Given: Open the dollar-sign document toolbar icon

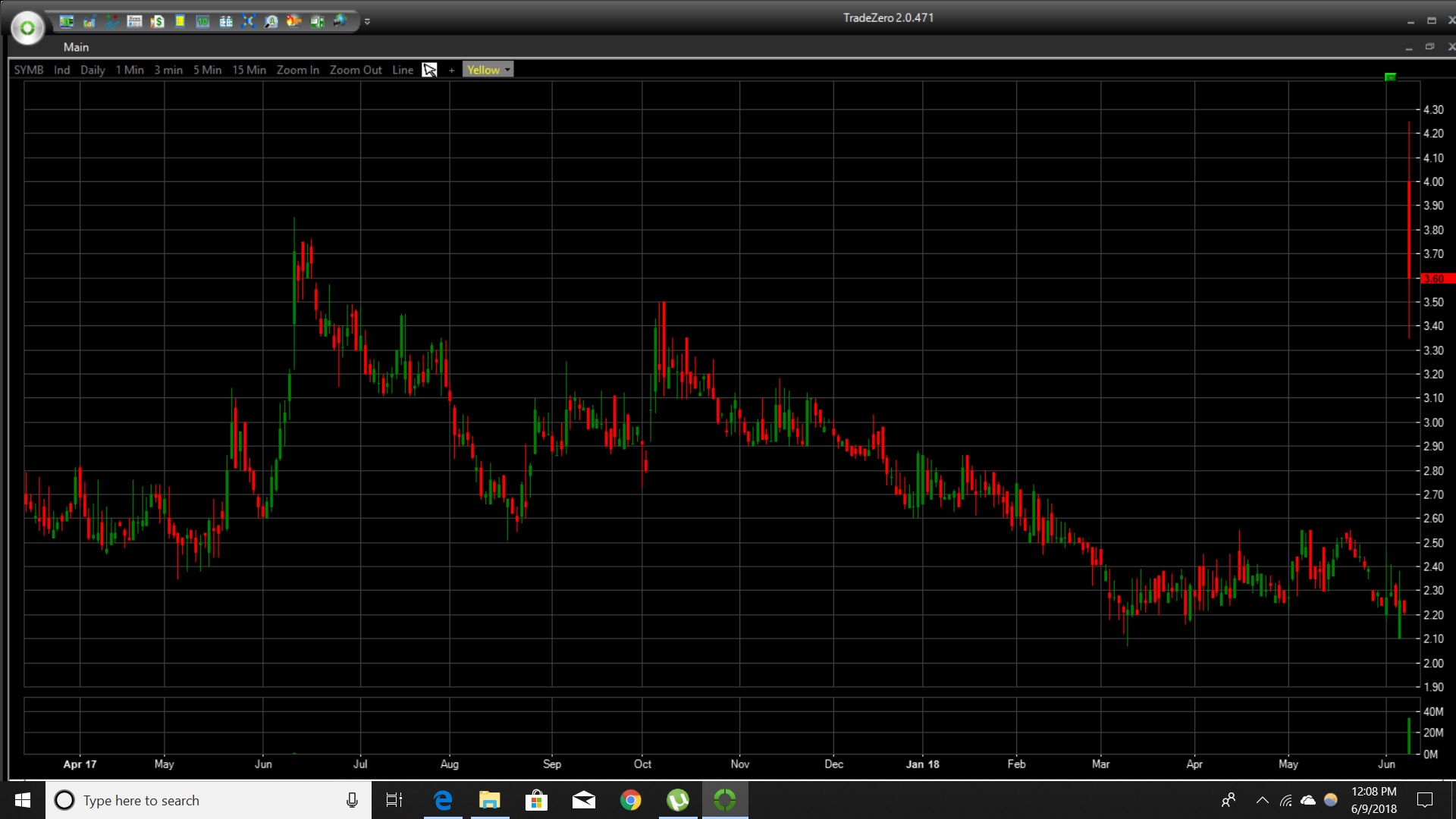Looking at the screenshot, I should tap(157, 21).
